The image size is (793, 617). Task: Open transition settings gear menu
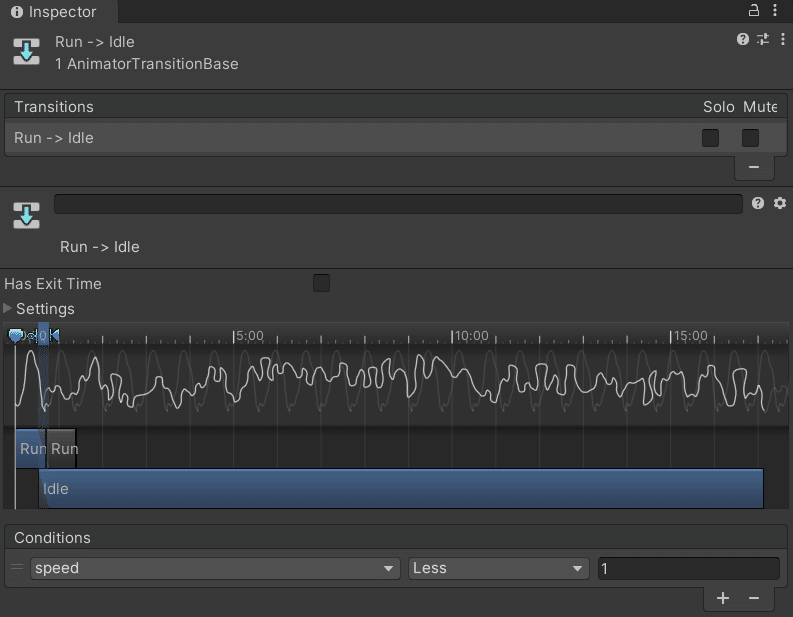(779, 203)
